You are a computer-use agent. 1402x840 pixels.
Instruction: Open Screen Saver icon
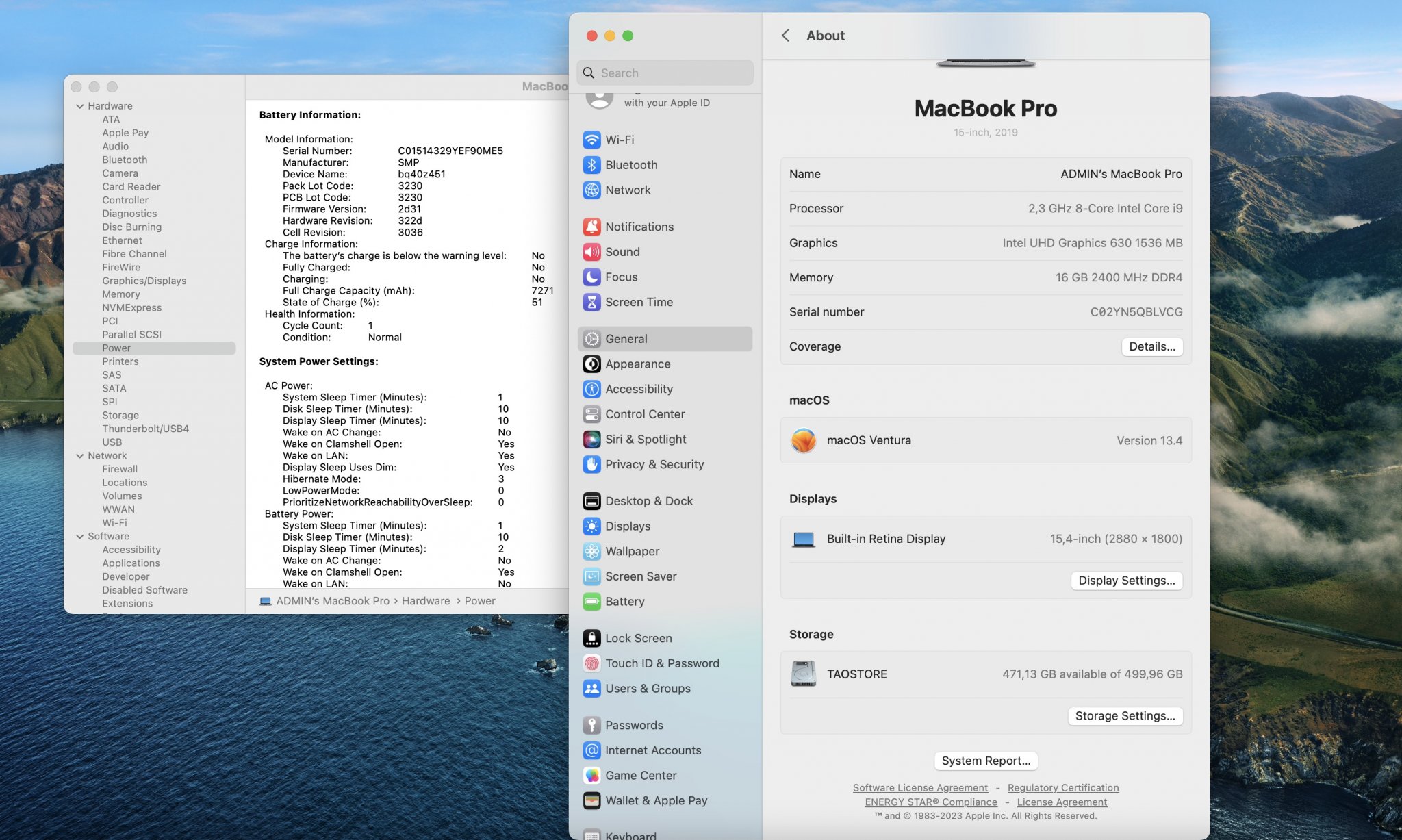[x=591, y=576]
